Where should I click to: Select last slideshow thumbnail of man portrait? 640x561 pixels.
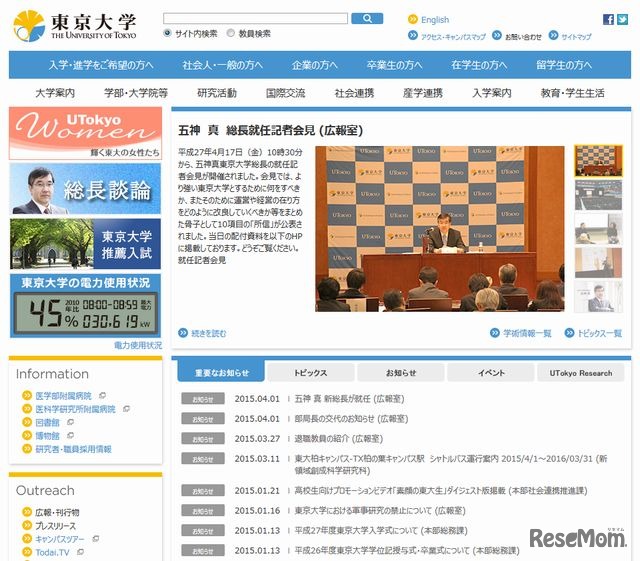(598, 297)
